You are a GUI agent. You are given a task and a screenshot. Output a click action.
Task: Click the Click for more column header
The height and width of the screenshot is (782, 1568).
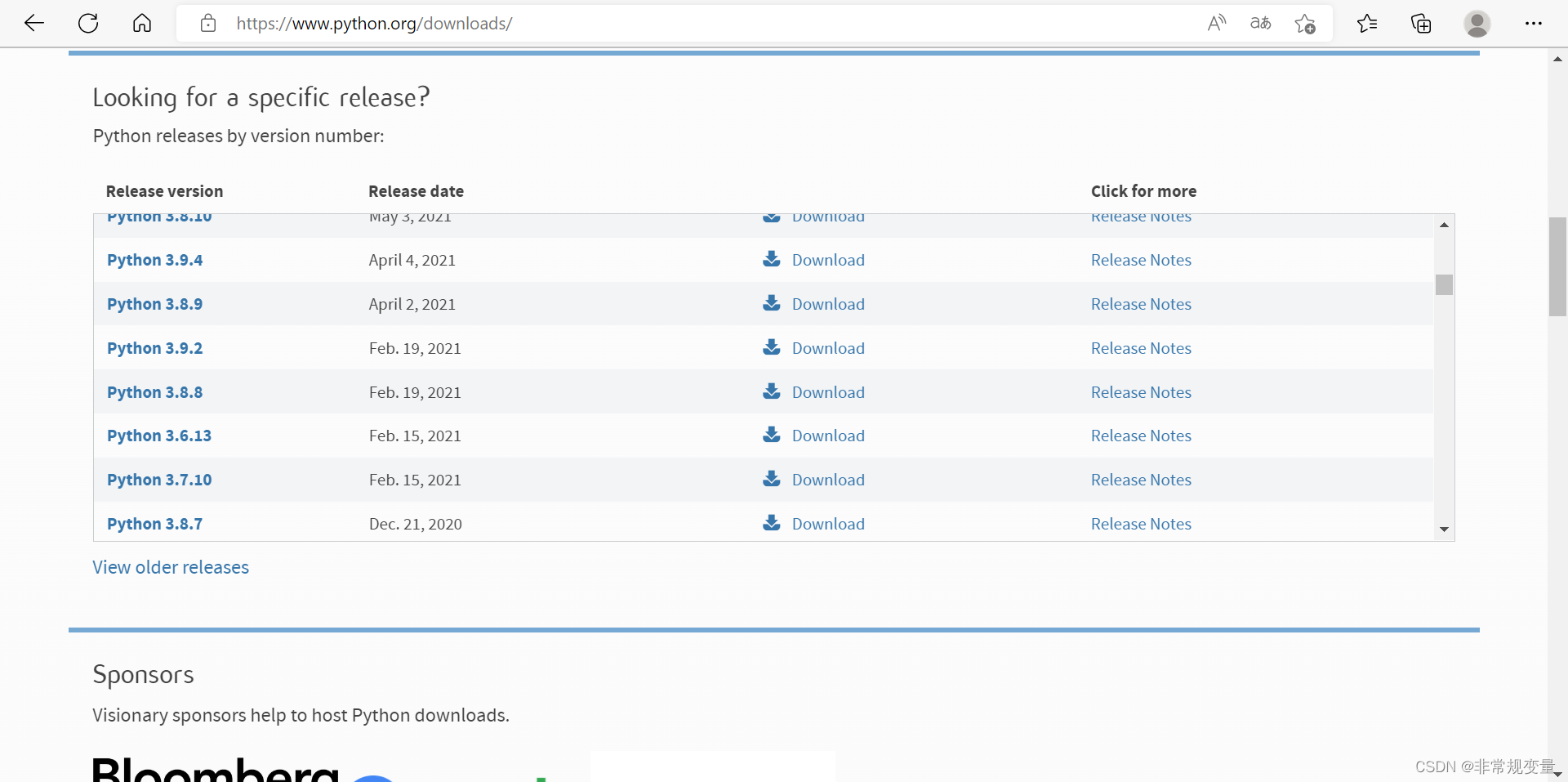click(1143, 191)
